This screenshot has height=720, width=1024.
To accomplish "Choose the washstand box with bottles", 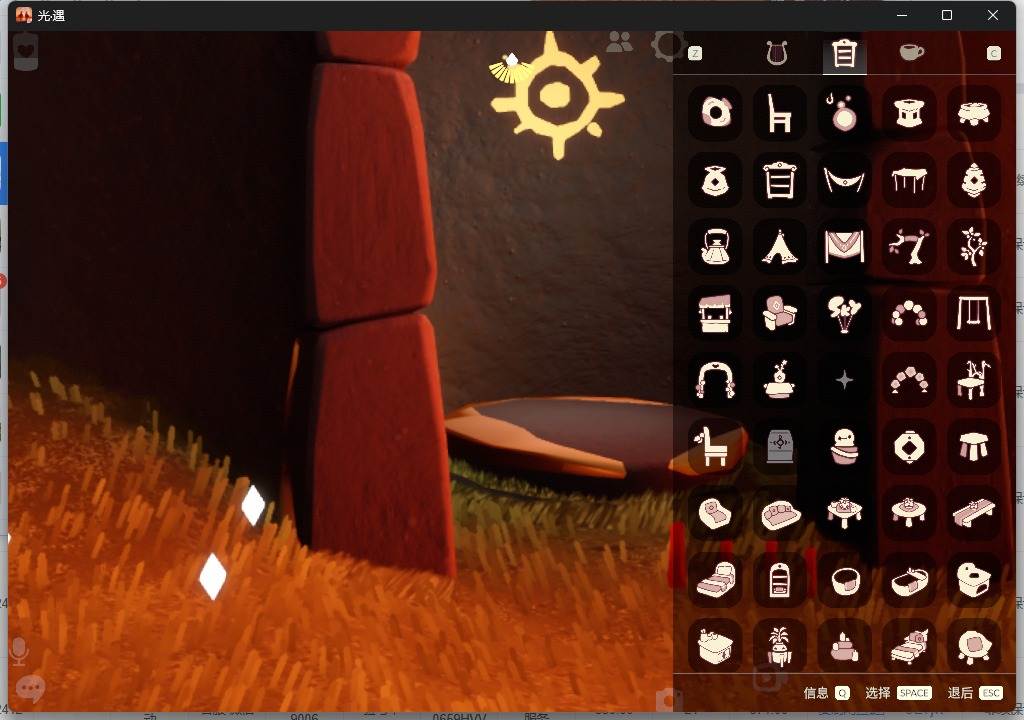I will pyautogui.click(x=715, y=646).
